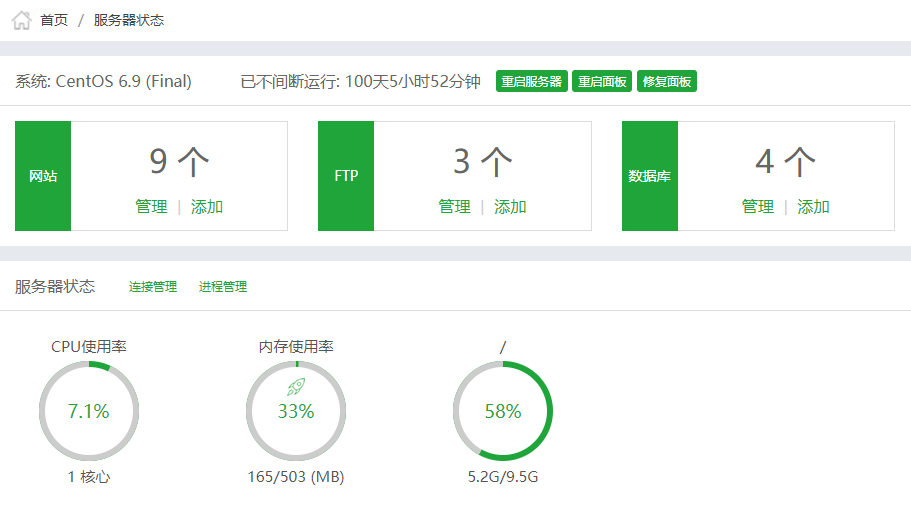
Task: Open 首页 breadcrumb link
Action: click(54, 20)
